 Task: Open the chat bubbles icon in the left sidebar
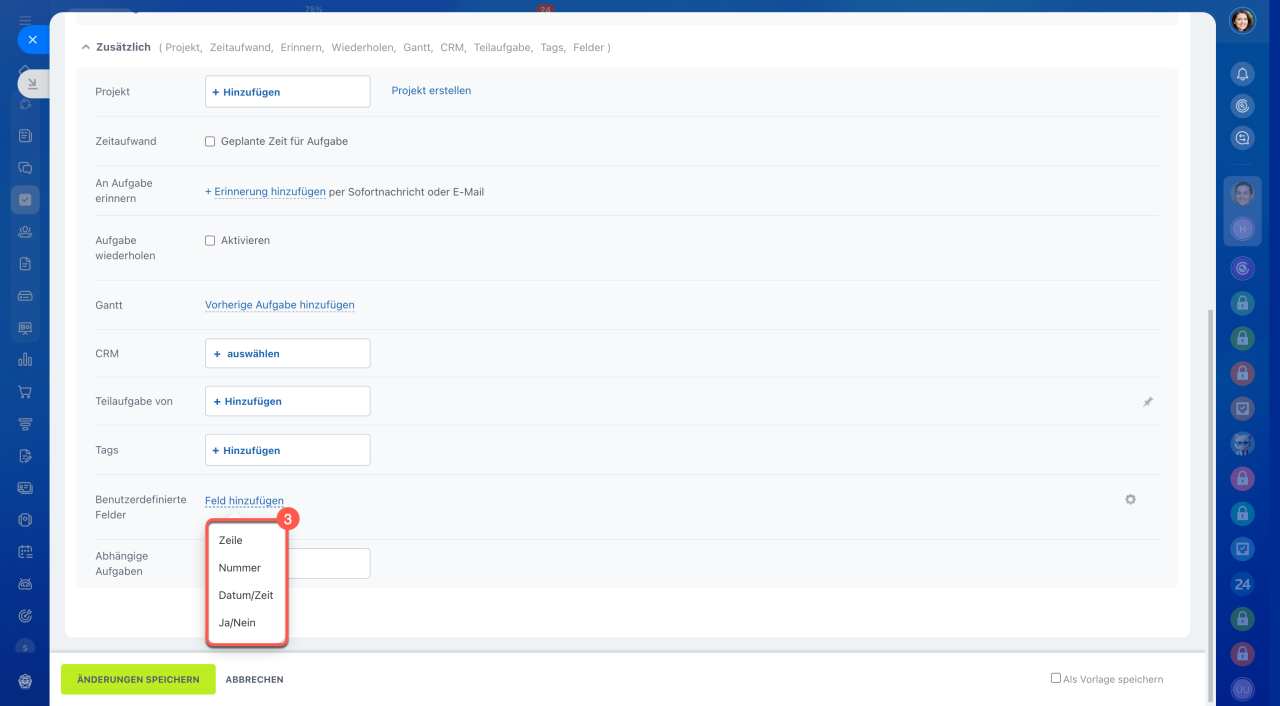[25, 168]
